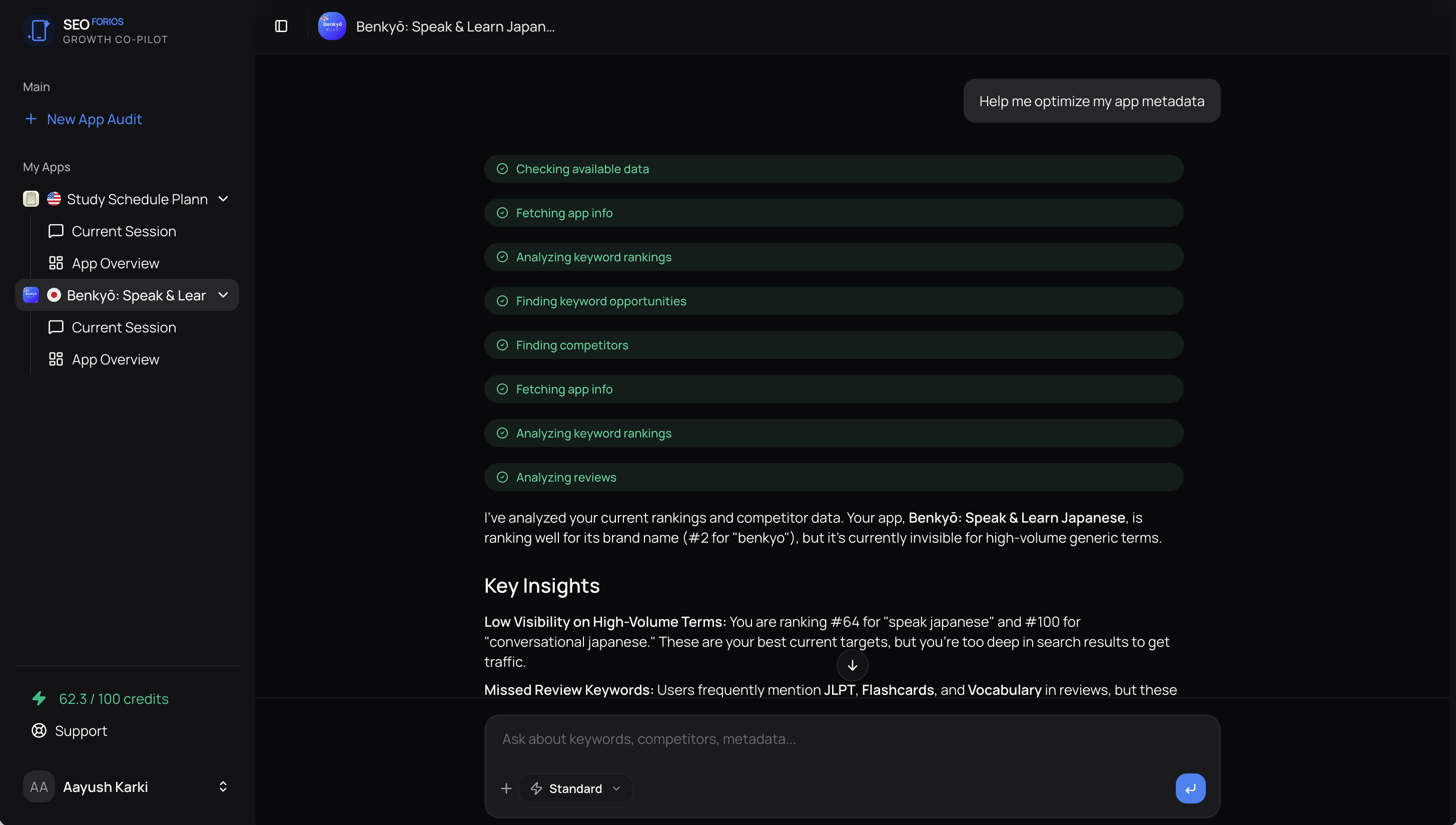Click the Study Schedule Planner app icon
The width and height of the screenshot is (1456, 825).
pos(31,199)
